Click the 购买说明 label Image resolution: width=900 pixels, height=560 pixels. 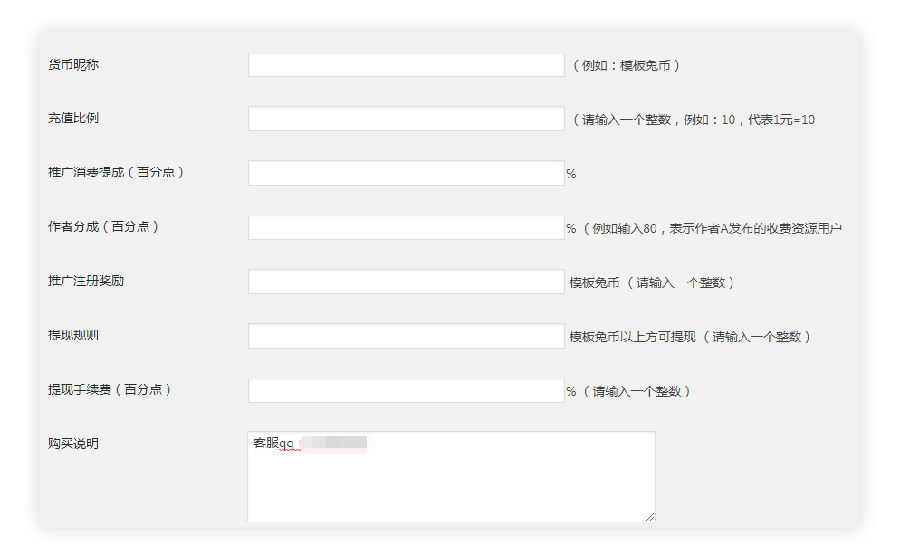click(73, 444)
